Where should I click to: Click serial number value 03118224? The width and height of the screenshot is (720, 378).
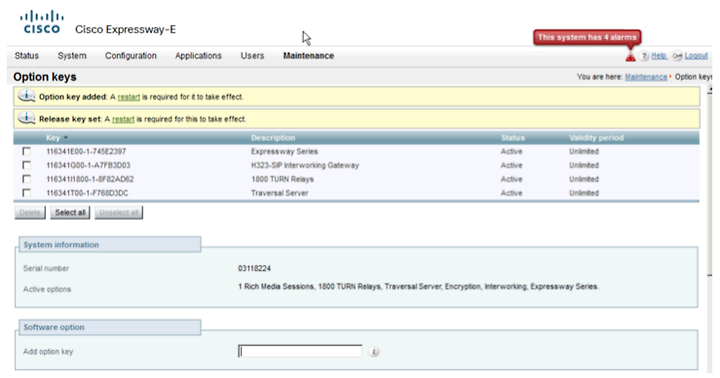click(254, 268)
